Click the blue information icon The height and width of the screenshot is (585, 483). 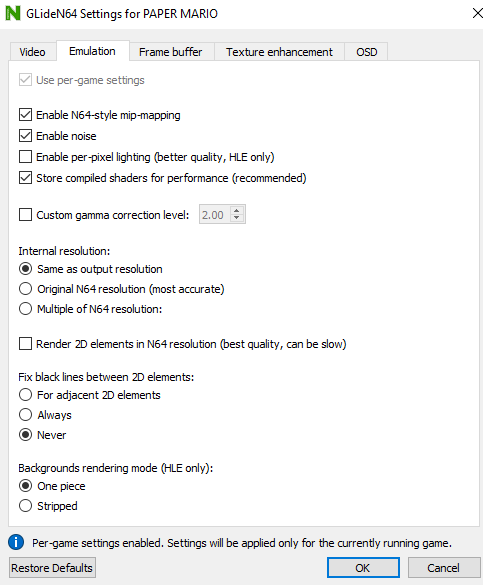click(x=16, y=542)
